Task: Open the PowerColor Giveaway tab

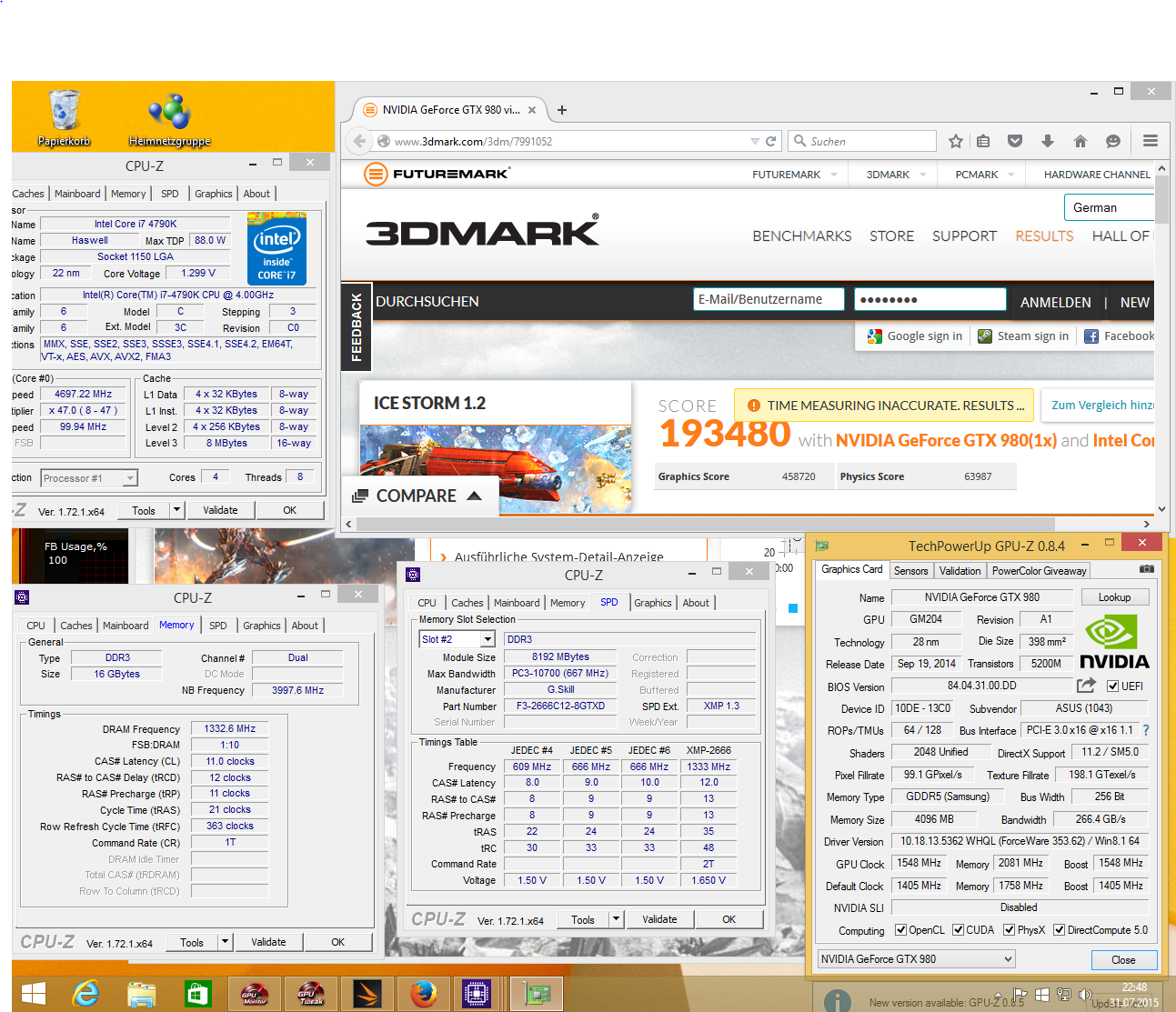Action: point(1039,571)
